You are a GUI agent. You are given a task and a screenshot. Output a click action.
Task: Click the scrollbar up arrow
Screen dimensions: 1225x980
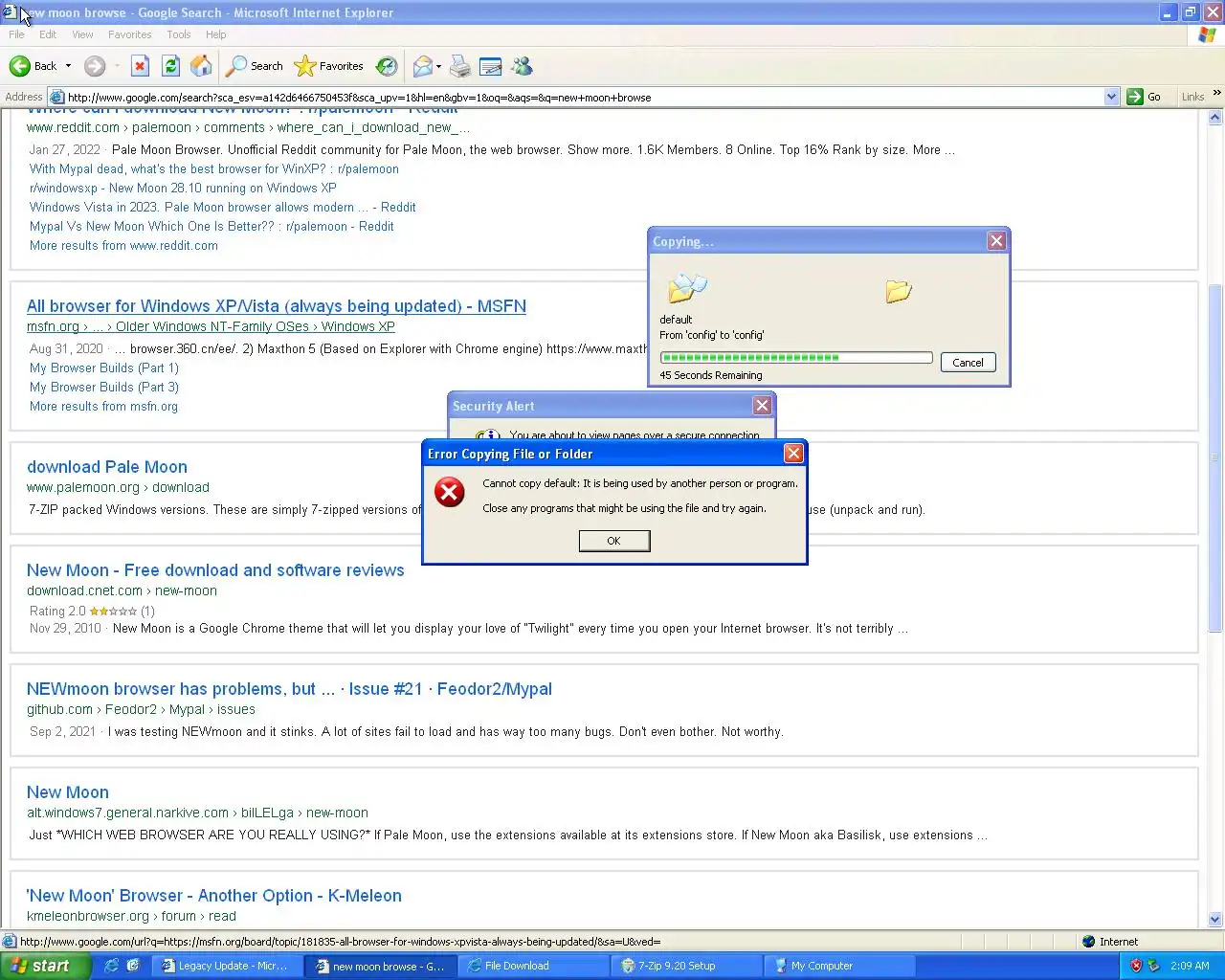pyautogui.click(x=1215, y=118)
